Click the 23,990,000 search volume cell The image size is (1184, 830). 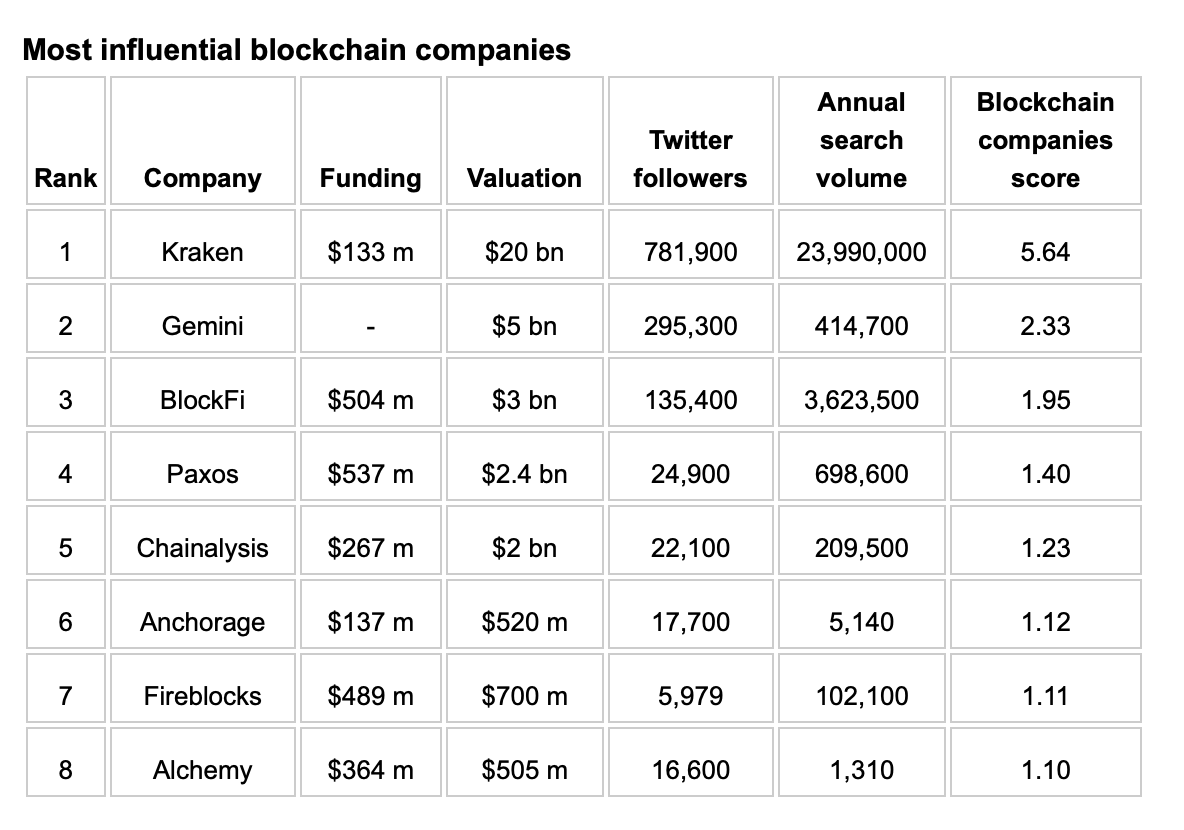(x=862, y=251)
